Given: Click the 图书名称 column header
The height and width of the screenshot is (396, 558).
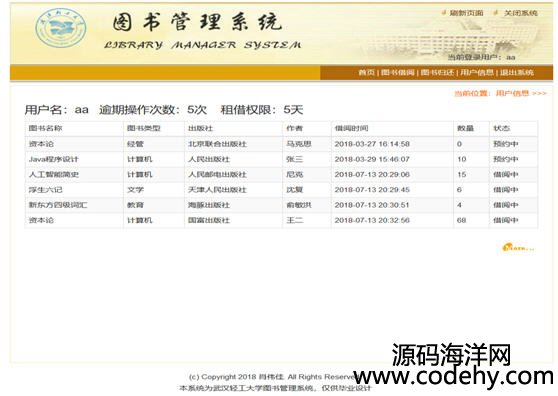Looking at the screenshot, I should coord(46,128).
